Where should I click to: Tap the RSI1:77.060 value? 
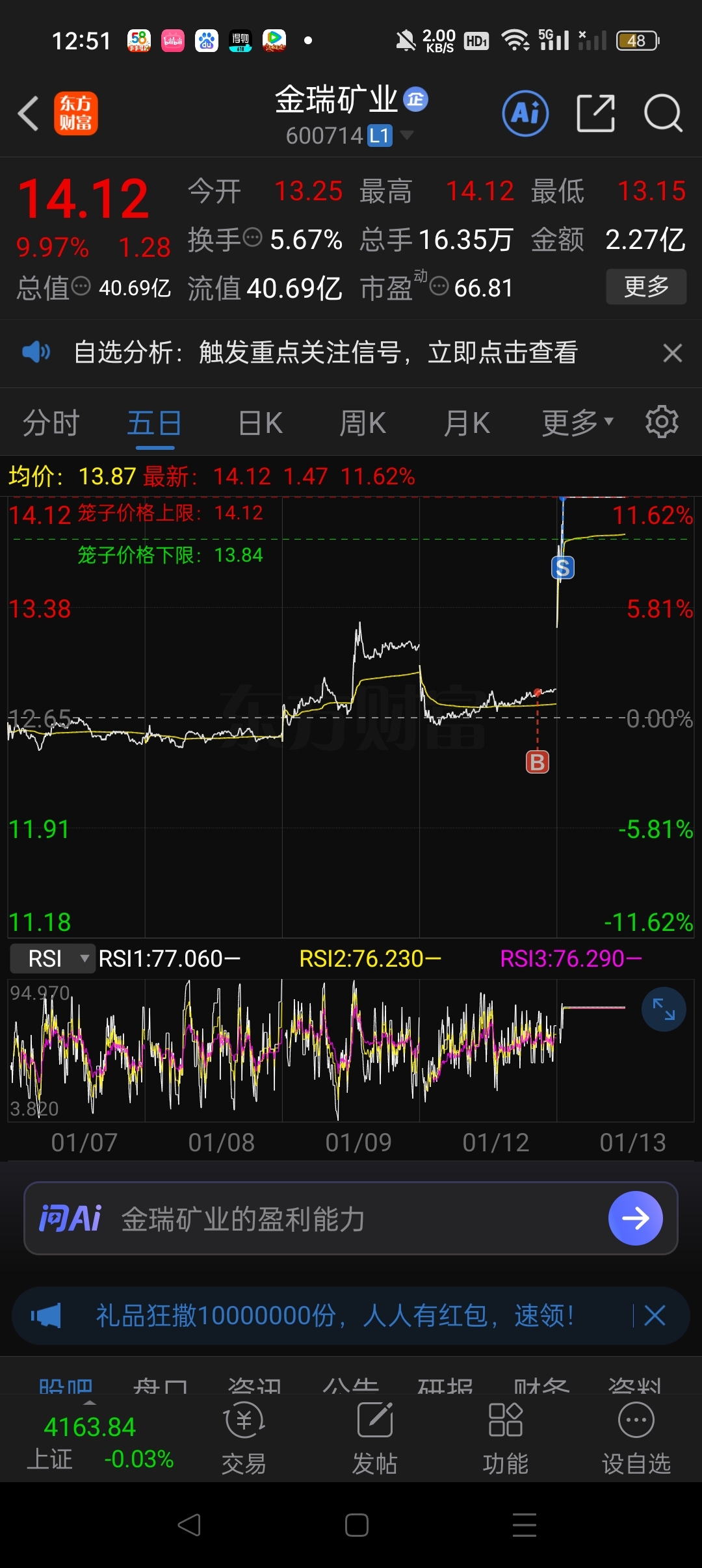click(x=169, y=958)
